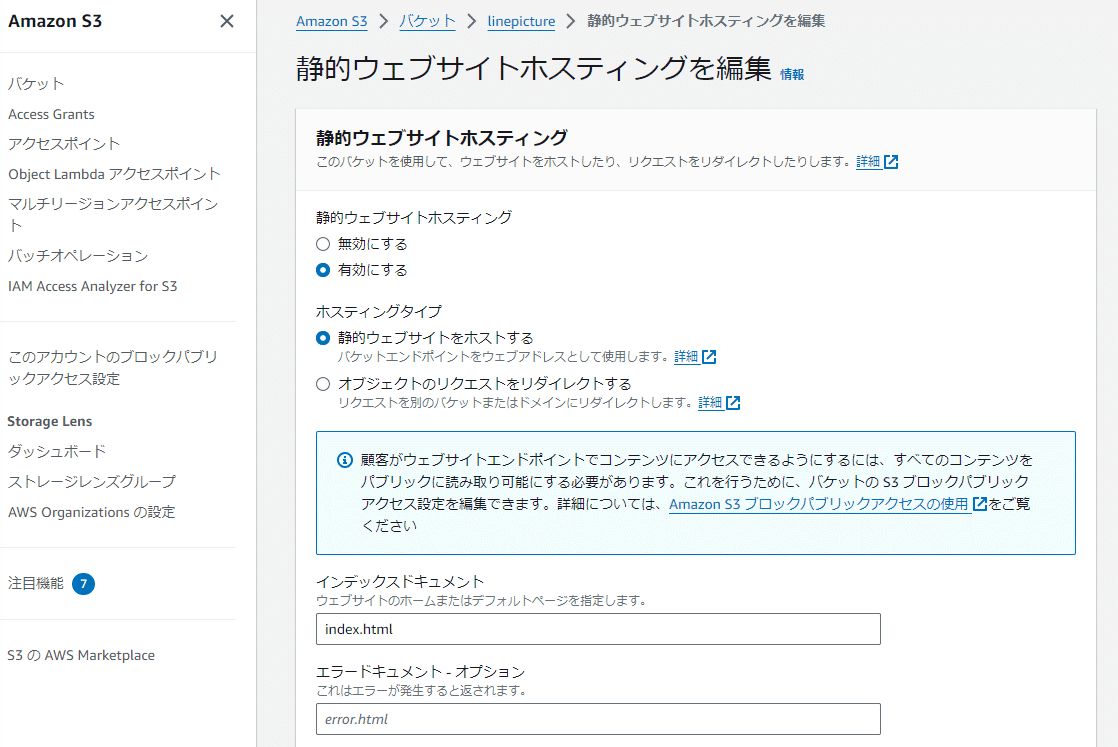This screenshot has width=1118, height=747.
Task: Select the 無効にする radio button
Action: tap(323, 244)
